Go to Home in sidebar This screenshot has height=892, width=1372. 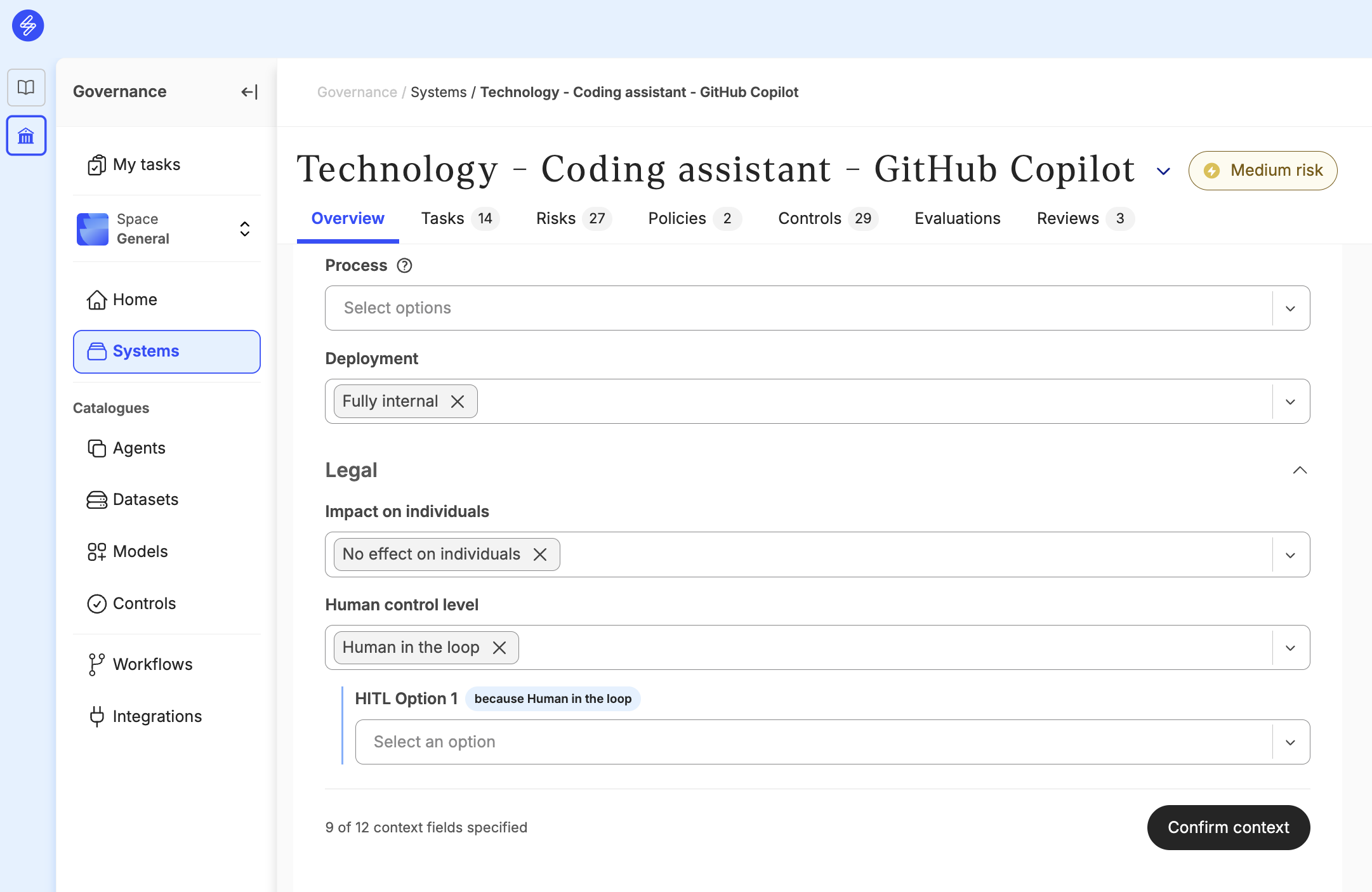167,299
